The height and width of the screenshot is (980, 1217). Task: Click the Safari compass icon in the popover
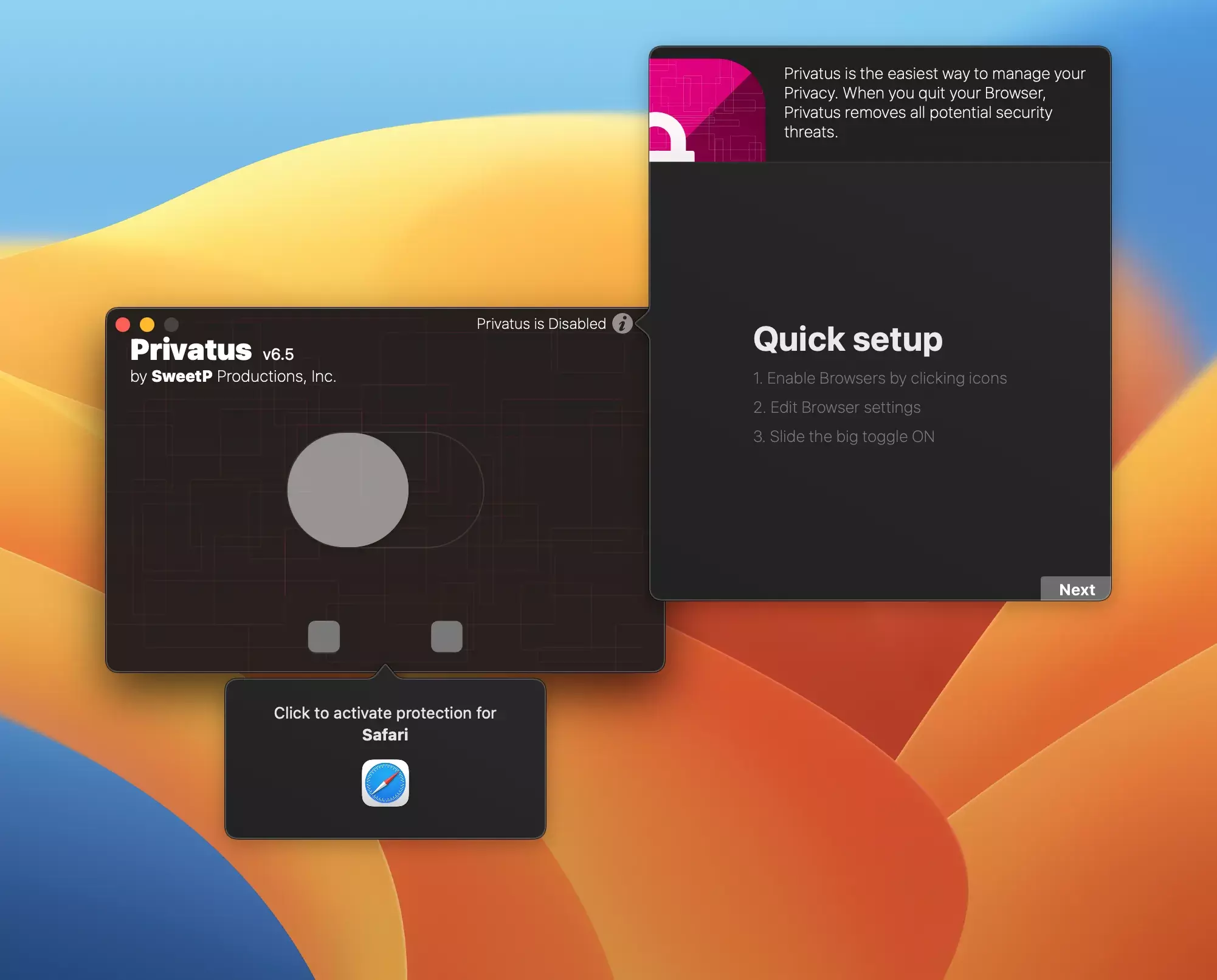click(x=385, y=783)
